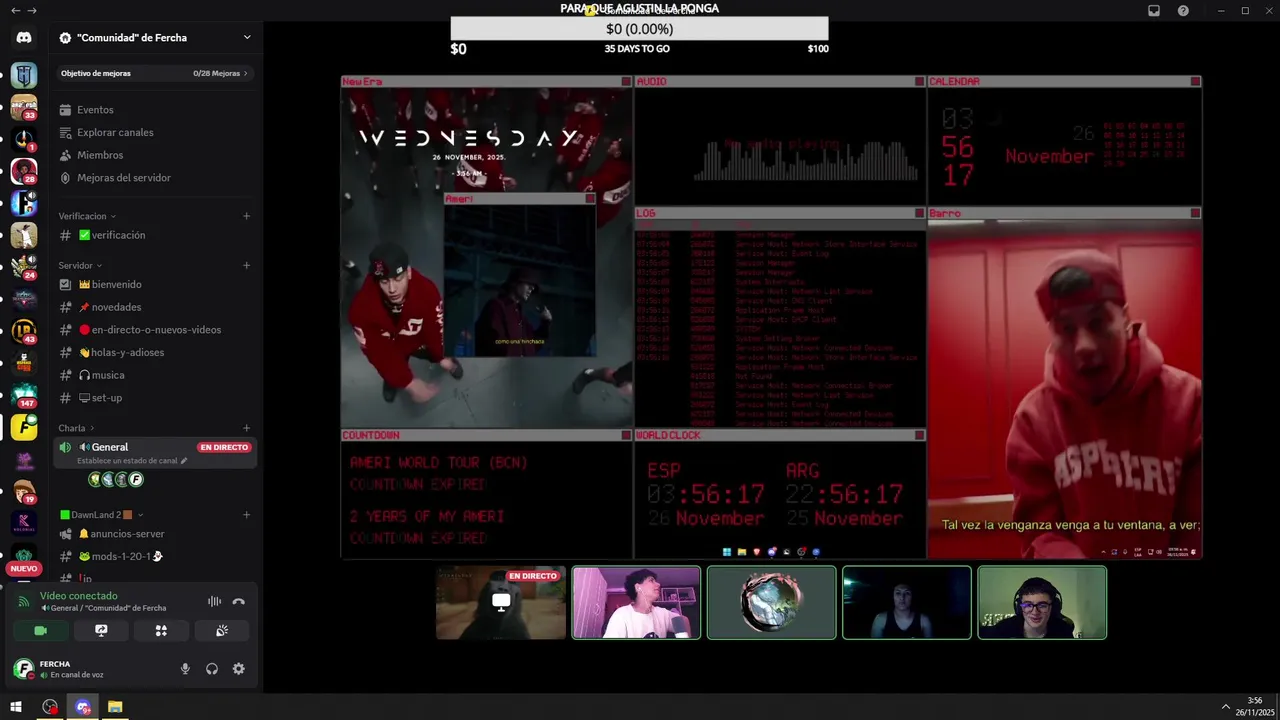The height and width of the screenshot is (720, 1280).
Task: Show hidden tray icons chevron
Action: pyautogui.click(x=1226, y=707)
